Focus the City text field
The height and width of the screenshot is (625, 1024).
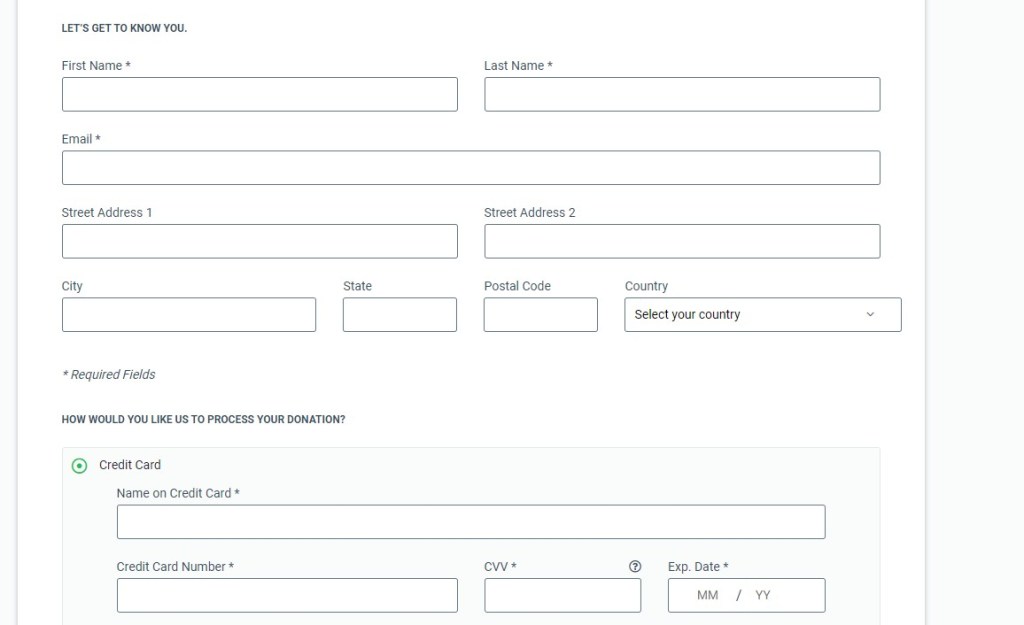[x=188, y=314]
